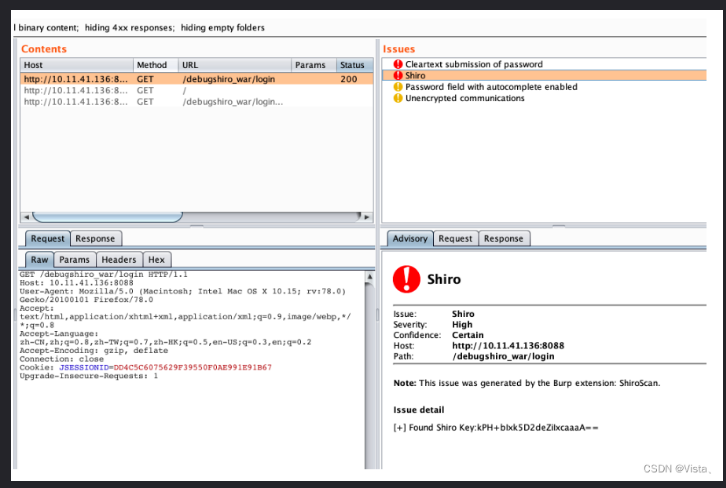Screen dimensions: 726x488
Task: Click the Confidence value Certain
Action: pos(468,335)
